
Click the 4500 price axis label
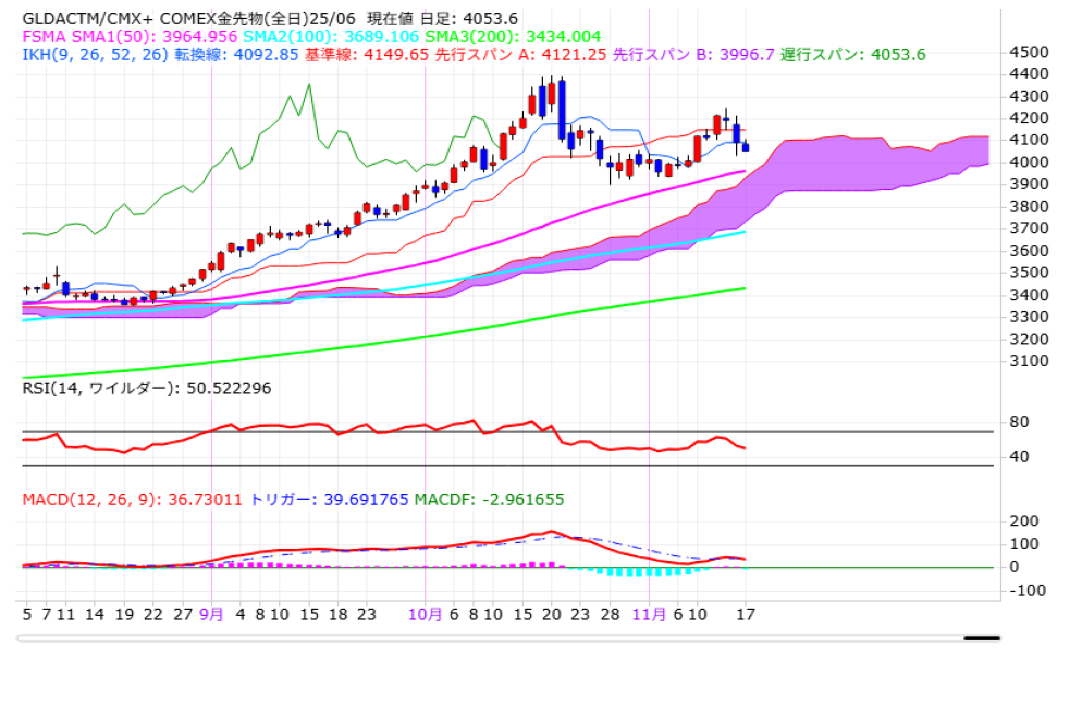(x=1029, y=52)
